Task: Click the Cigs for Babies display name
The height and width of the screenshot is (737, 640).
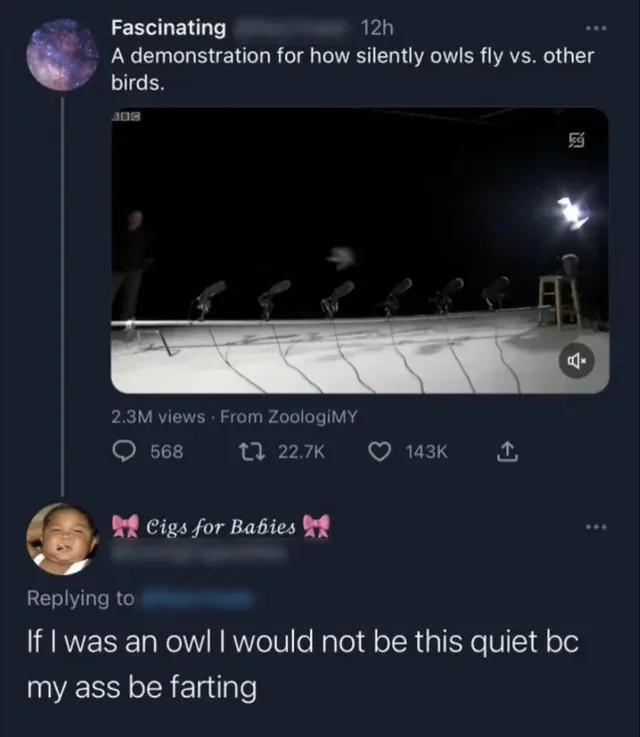Action: (x=221, y=527)
